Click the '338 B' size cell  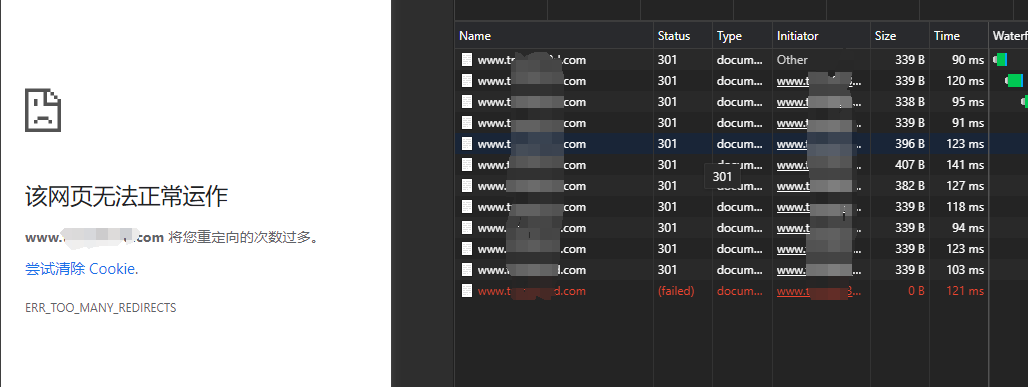pyautogui.click(x=910, y=102)
